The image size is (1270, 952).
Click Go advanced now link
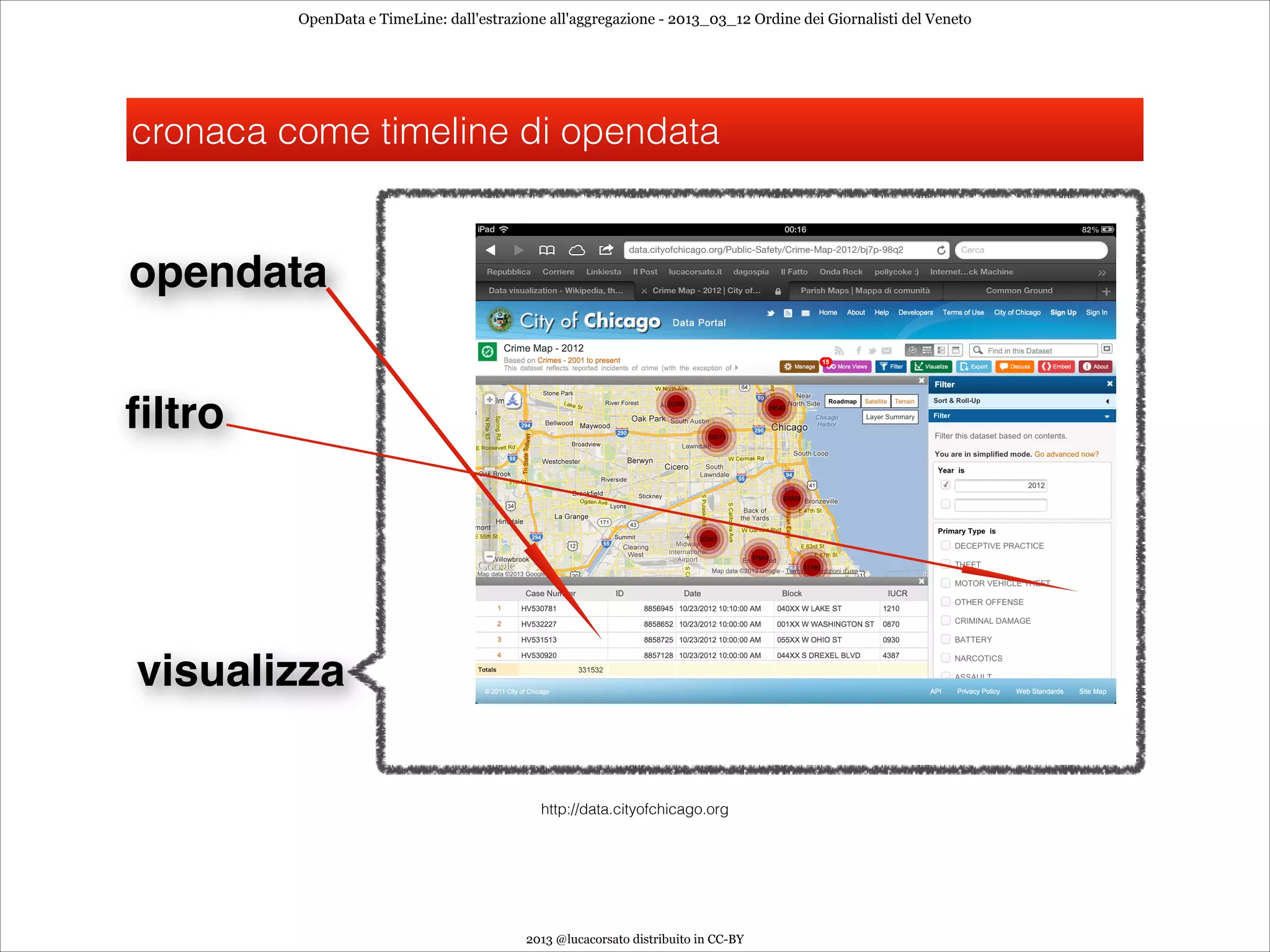[x=1066, y=454]
